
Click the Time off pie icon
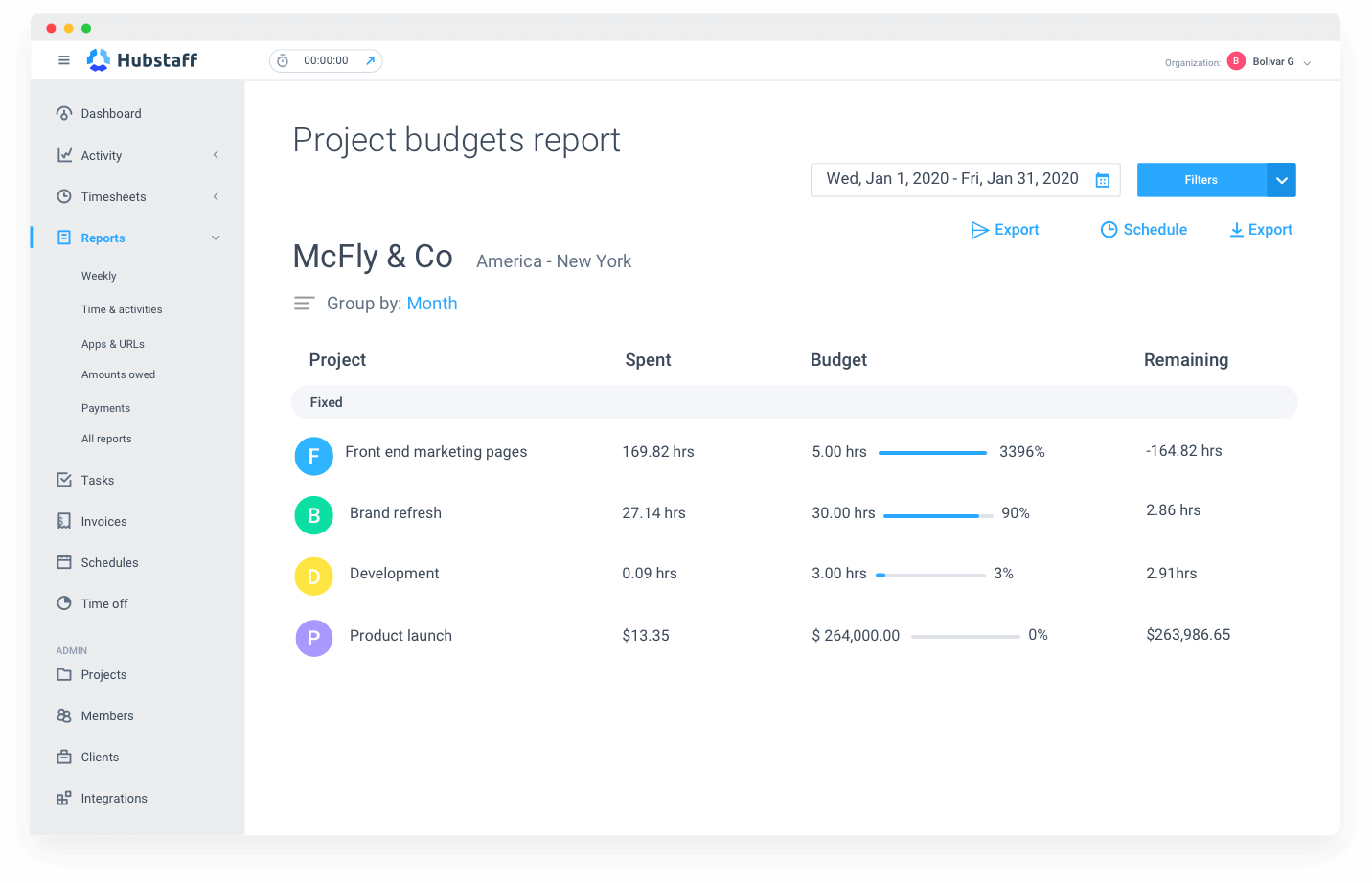tap(64, 603)
